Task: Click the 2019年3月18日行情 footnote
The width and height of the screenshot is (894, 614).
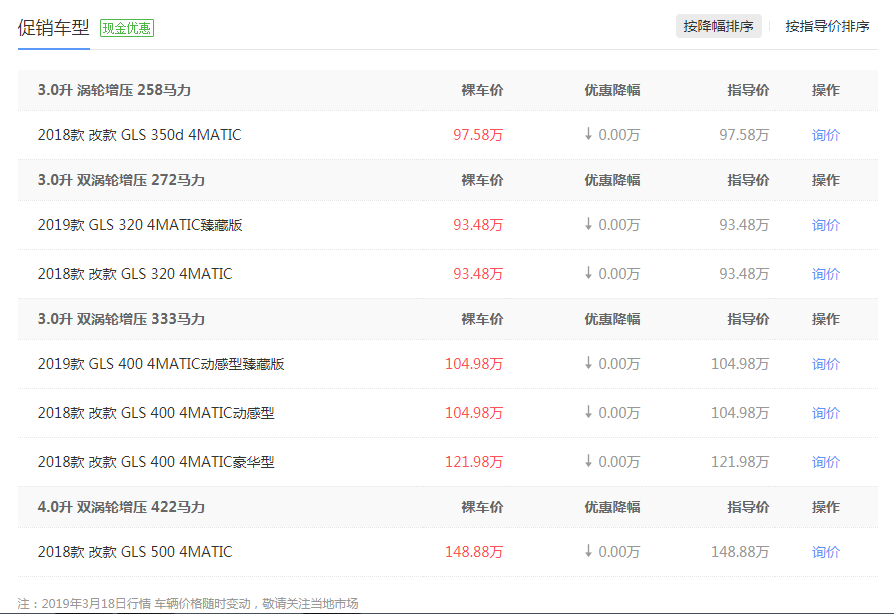Action: 188,604
